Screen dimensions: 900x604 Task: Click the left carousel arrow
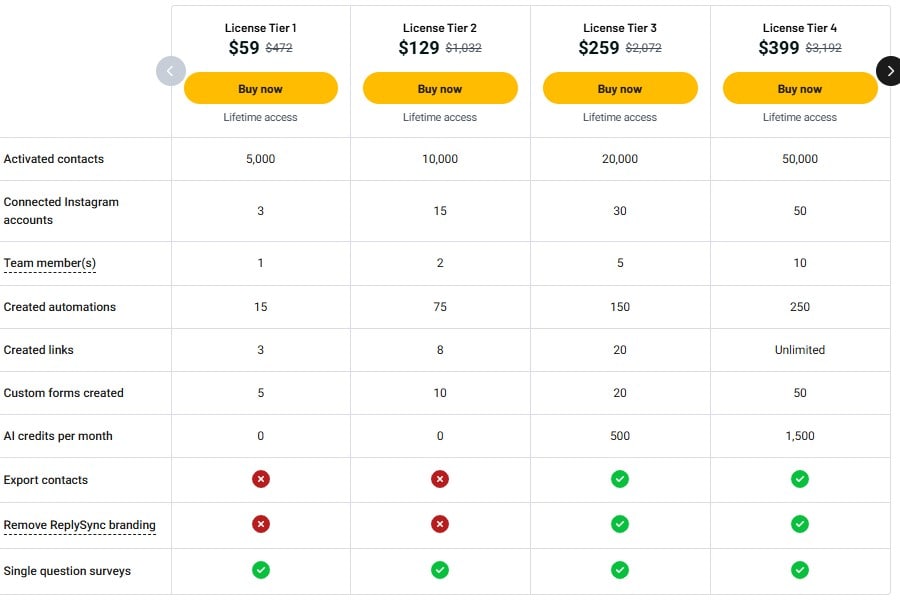pos(171,71)
